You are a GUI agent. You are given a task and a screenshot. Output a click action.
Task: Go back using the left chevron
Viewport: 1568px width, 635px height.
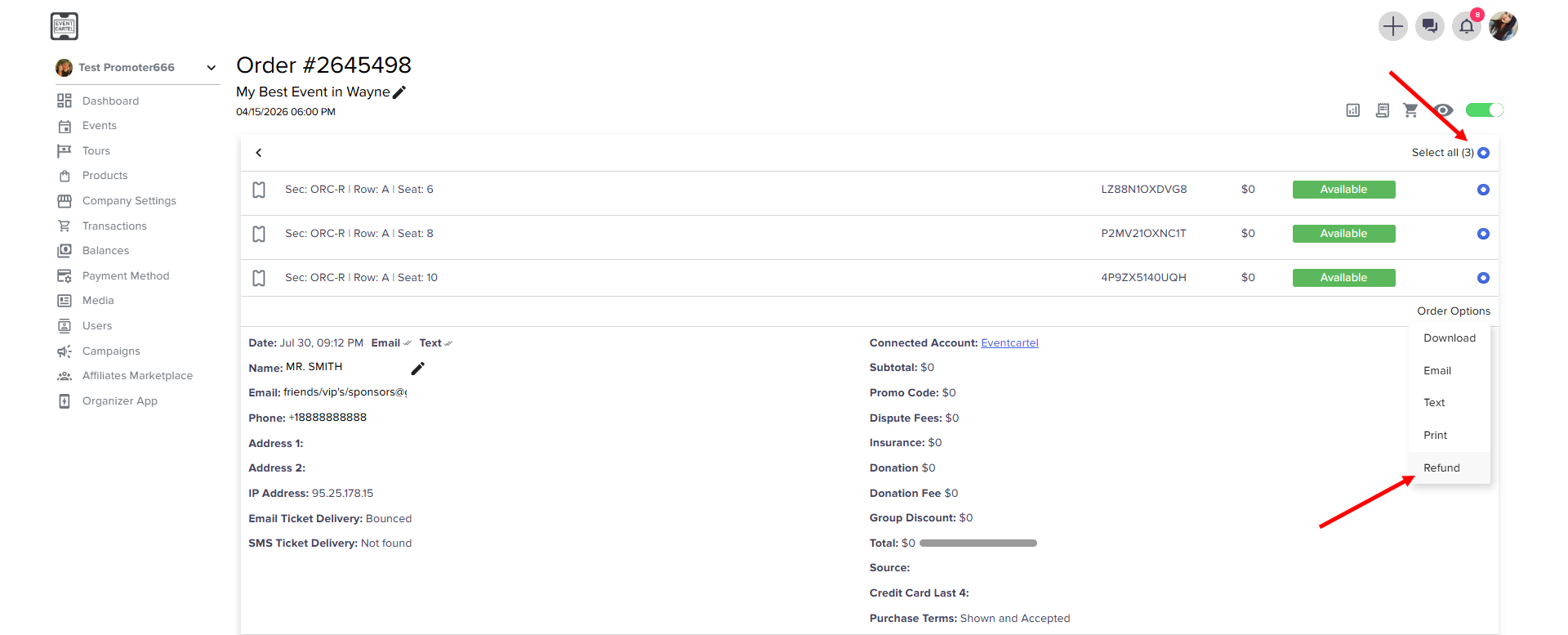[x=259, y=153]
